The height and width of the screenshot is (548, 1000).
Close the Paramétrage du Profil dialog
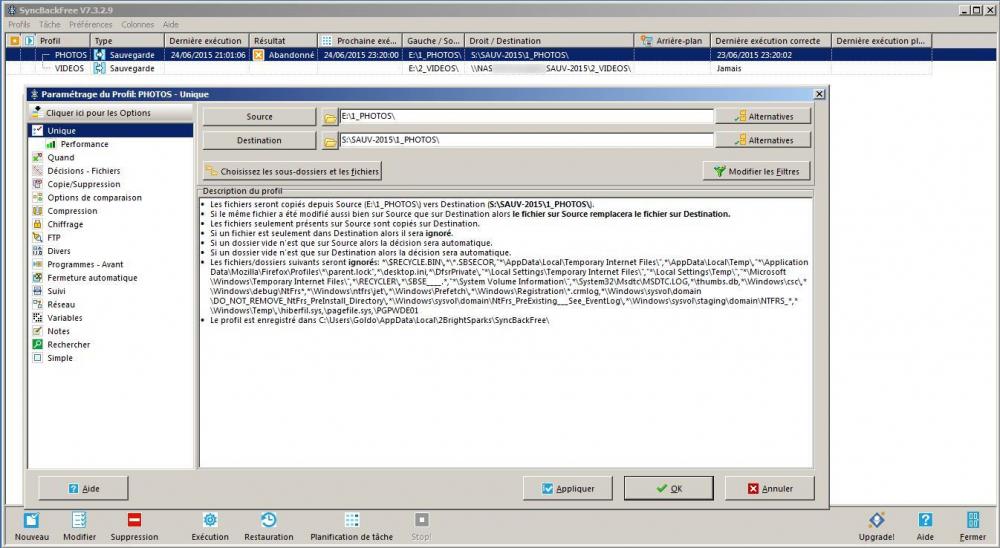(x=820, y=94)
